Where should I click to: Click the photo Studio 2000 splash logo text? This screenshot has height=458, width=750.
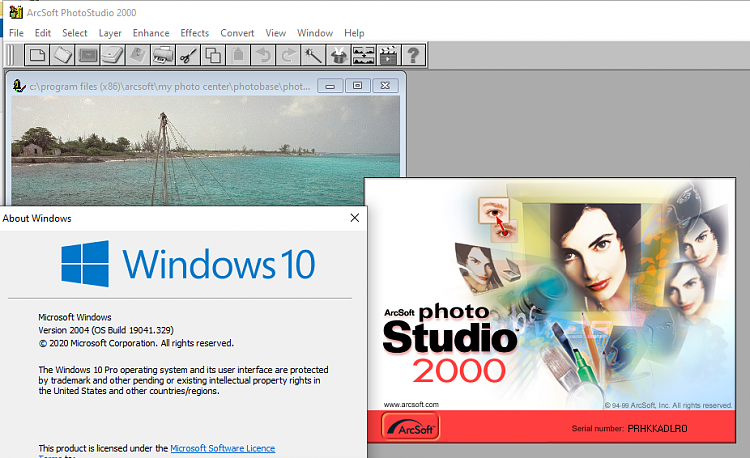pos(450,343)
